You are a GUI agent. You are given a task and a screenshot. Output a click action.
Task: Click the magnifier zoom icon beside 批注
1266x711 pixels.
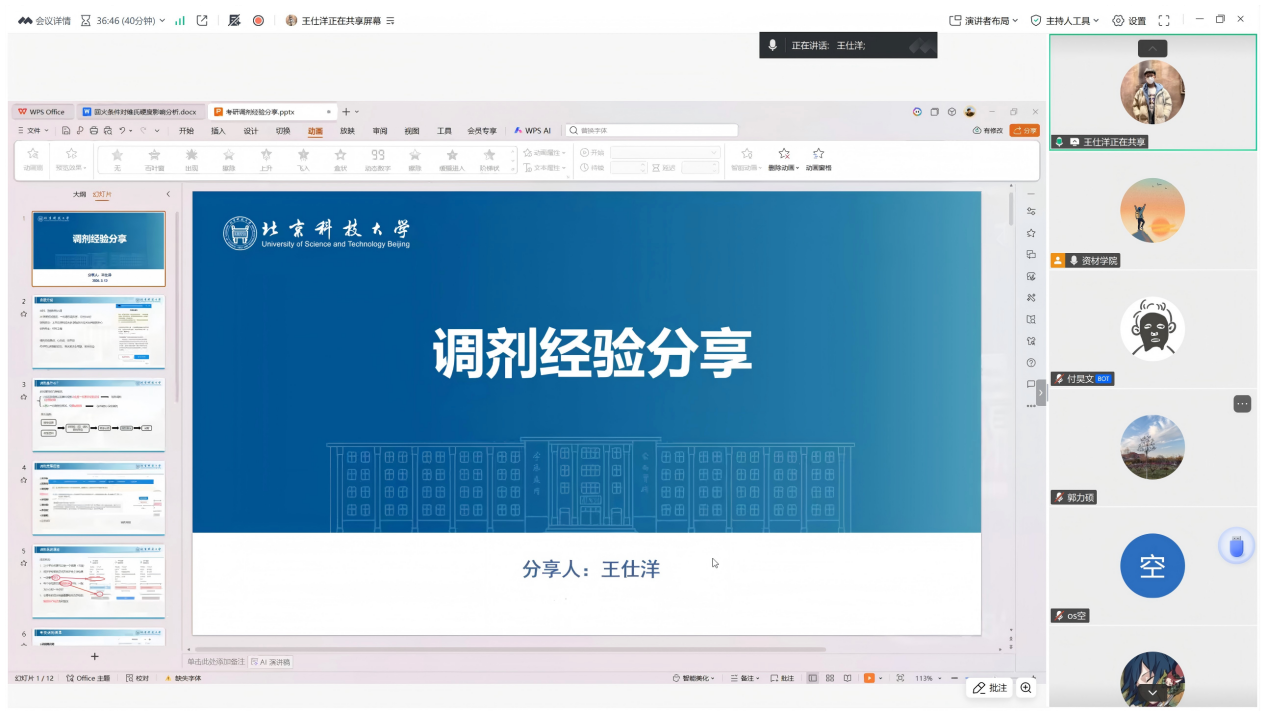click(1026, 688)
